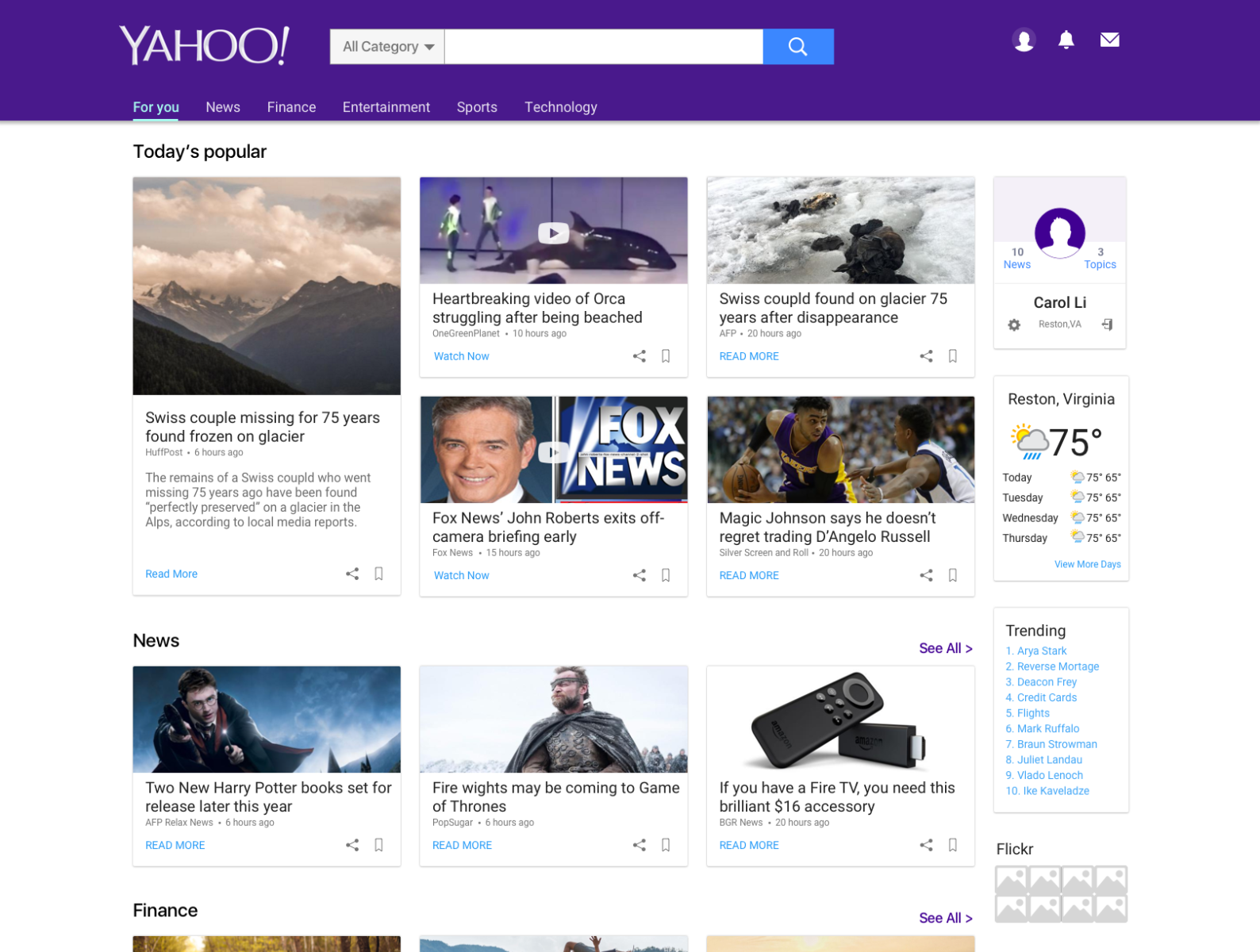Open the All Category dropdown
Viewport: 1260px width, 952px height.
(387, 47)
